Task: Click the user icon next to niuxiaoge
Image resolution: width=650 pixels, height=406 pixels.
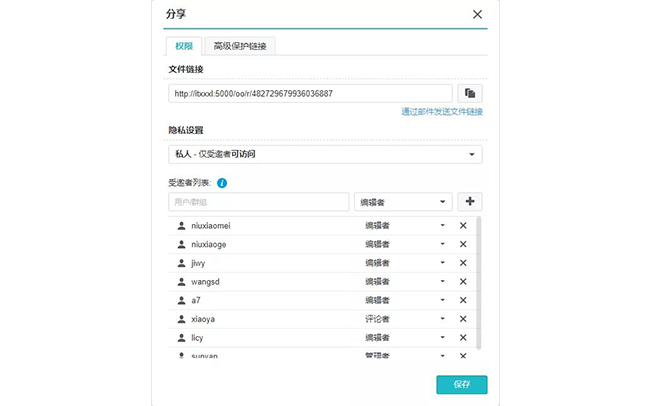Action: (x=181, y=244)
